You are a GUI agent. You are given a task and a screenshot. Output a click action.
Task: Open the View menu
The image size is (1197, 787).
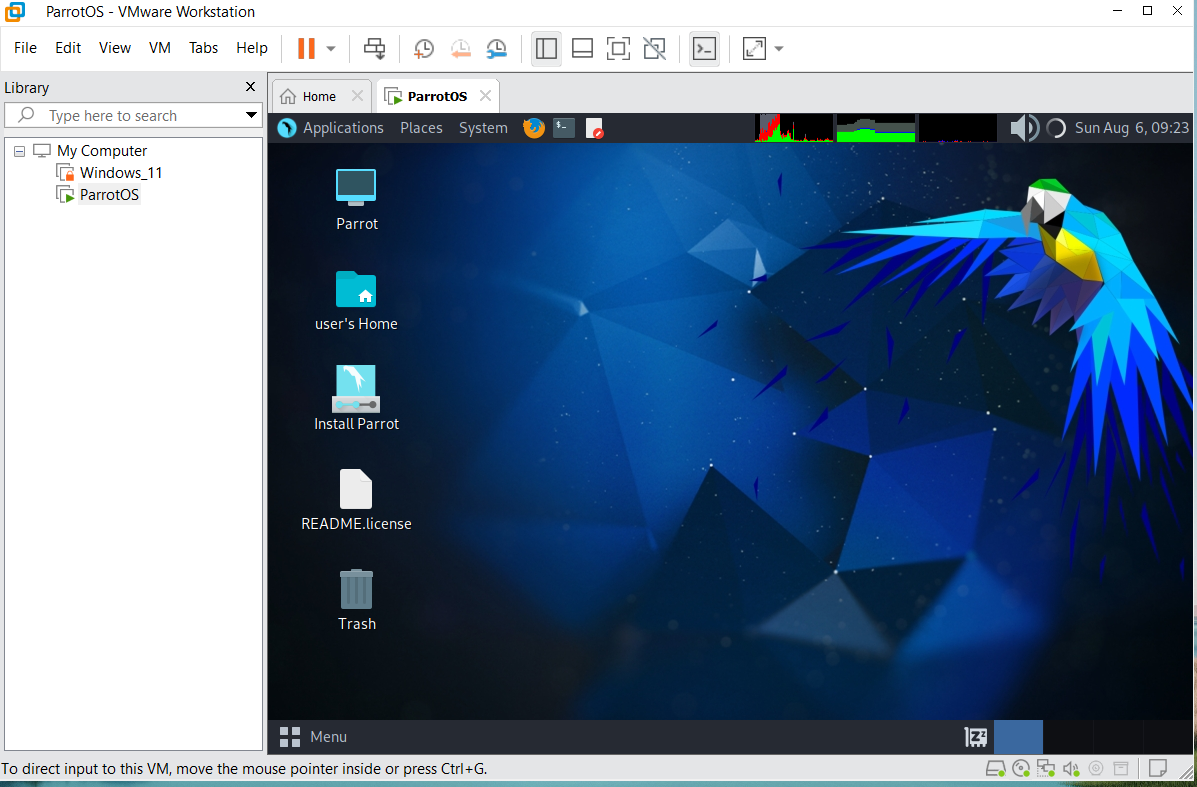click(115, 47)
